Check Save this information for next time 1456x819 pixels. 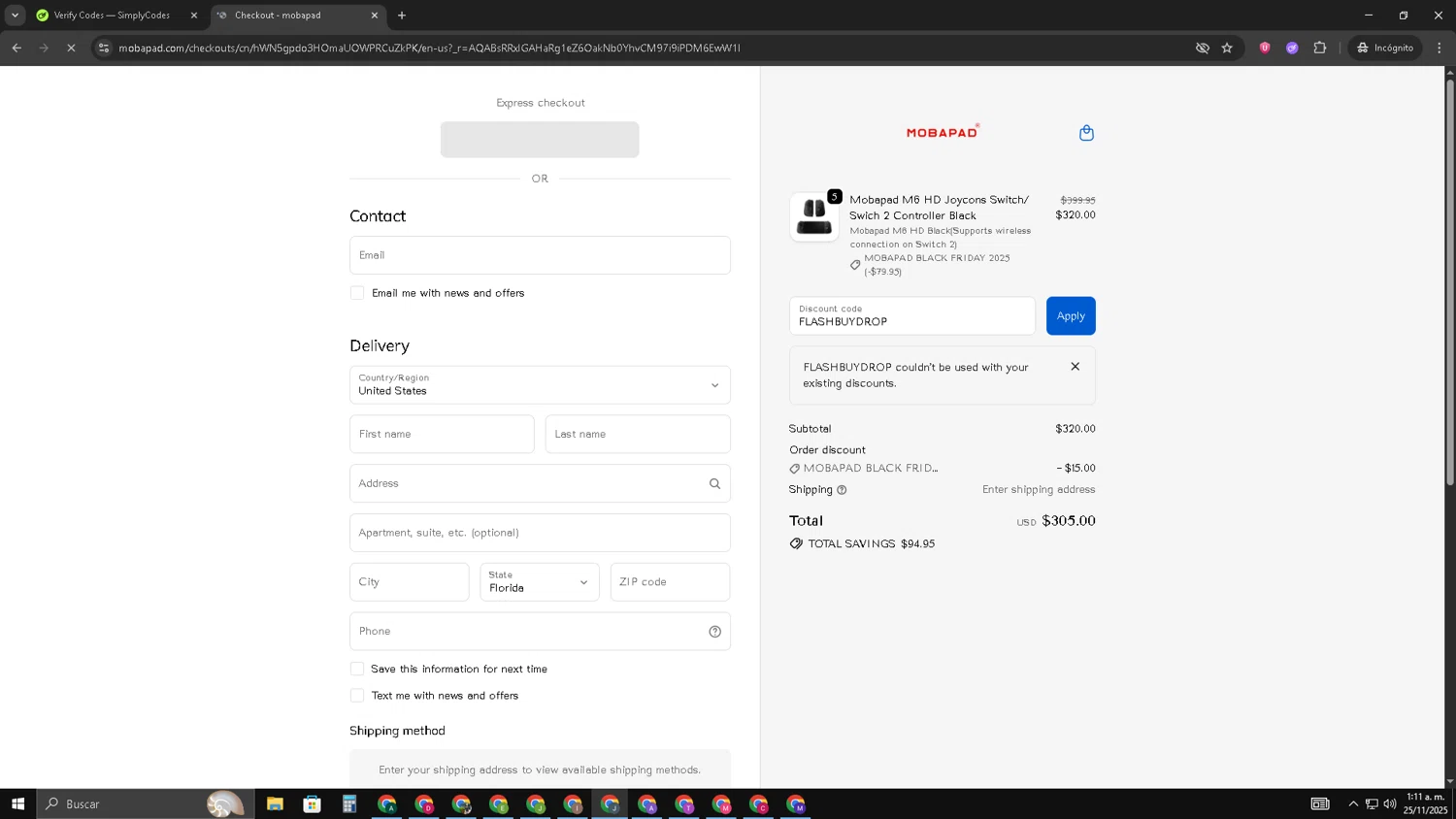coord(357,669)
